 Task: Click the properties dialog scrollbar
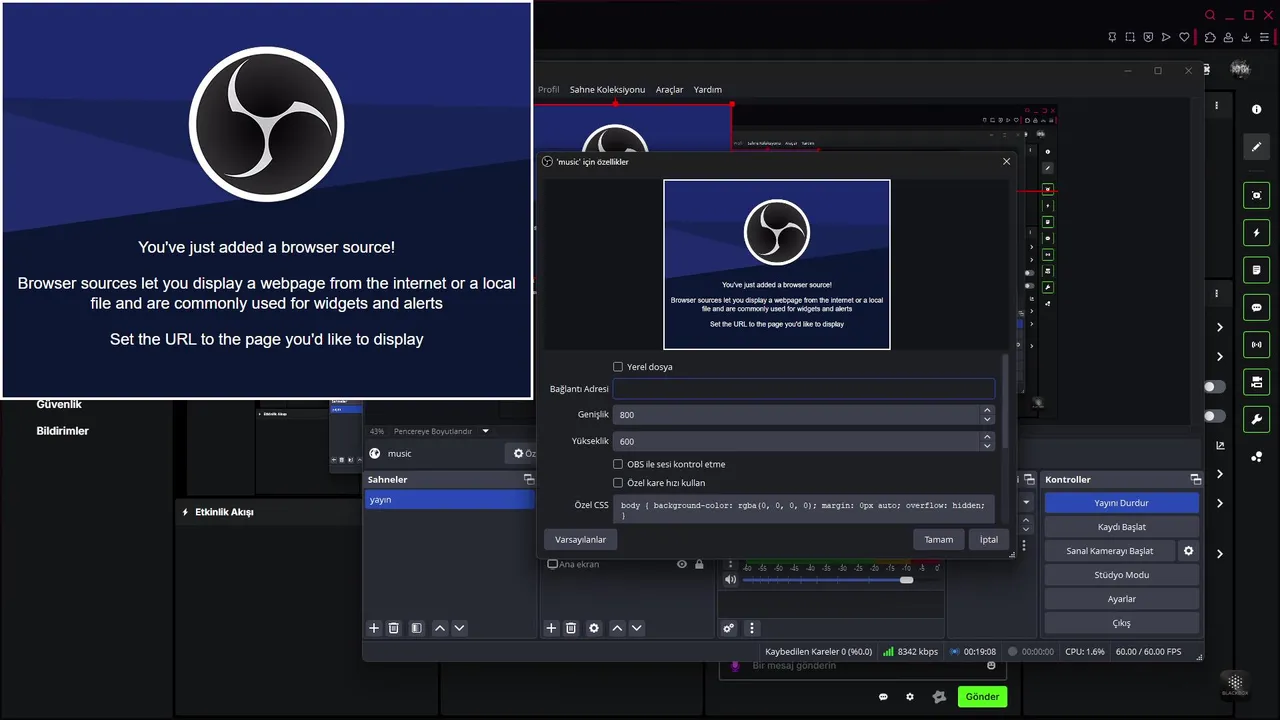[1005, 400]
